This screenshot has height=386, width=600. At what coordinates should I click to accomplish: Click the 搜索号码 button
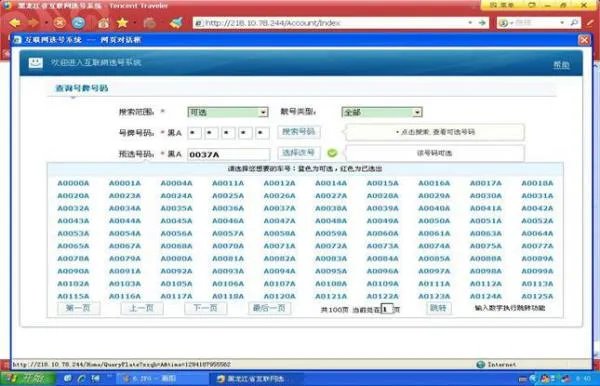tap(298, 132)
